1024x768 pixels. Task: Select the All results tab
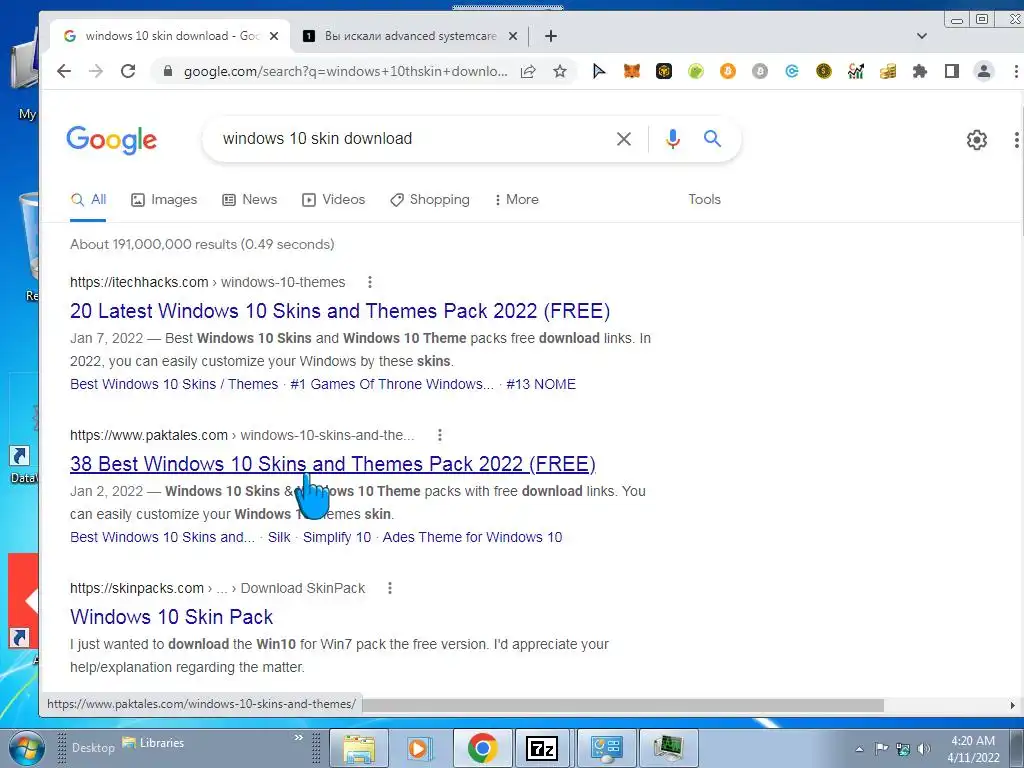point(88,199)
